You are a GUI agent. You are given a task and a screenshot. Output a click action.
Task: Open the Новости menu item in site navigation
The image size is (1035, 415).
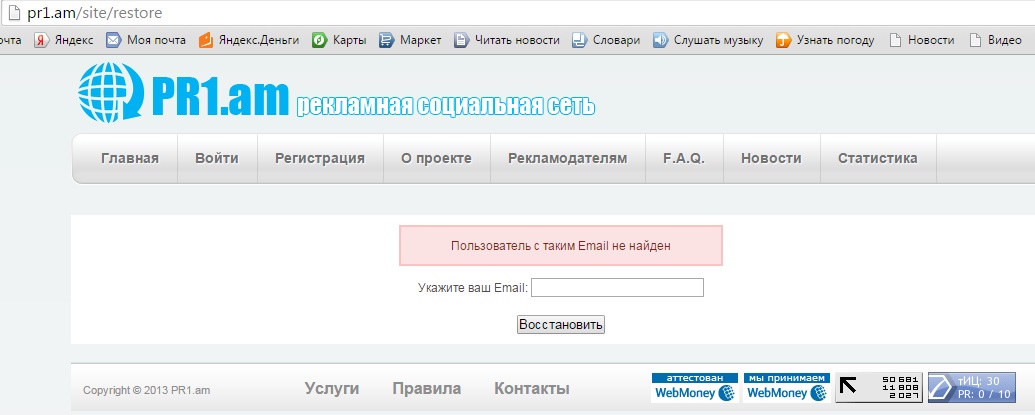[772, 158]
